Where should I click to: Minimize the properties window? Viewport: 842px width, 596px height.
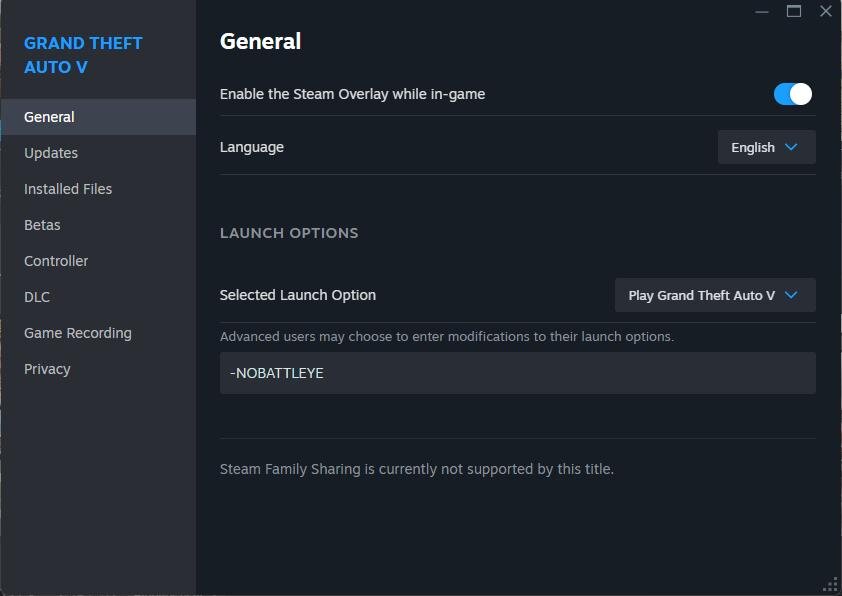click(x=762, y=11)
